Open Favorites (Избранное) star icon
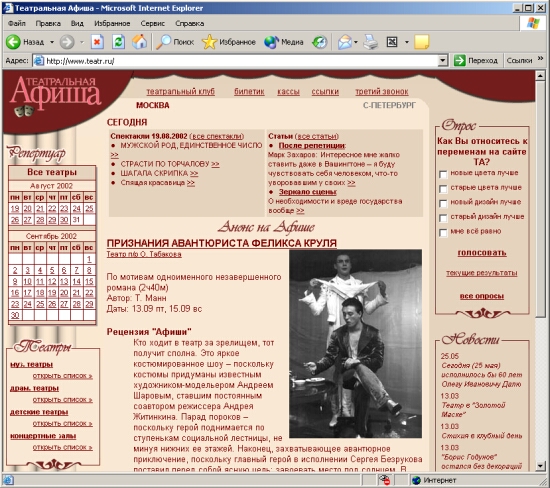Viewport: 550px width, 488px height. 209,42
